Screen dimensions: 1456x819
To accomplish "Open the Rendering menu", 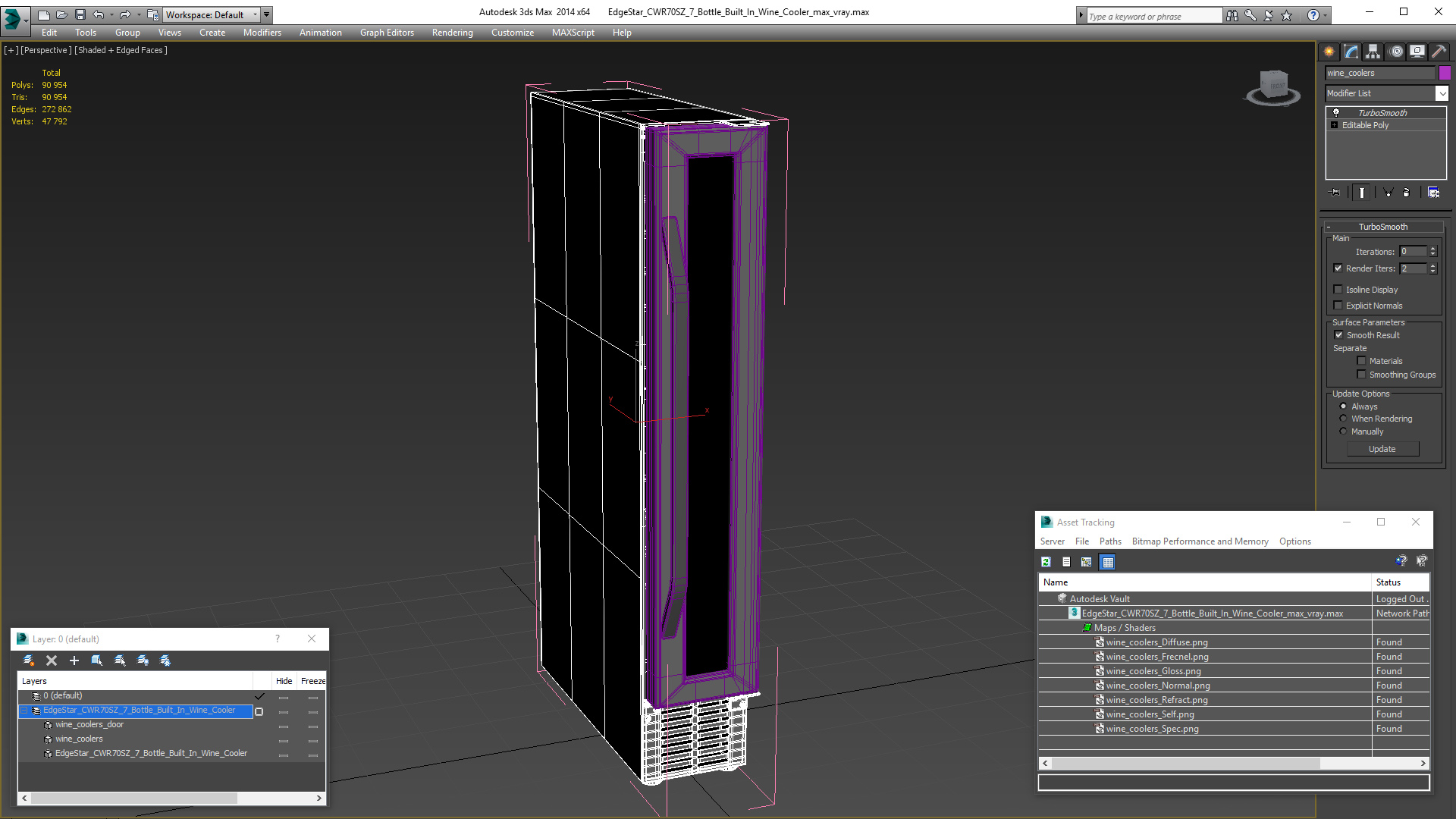I will pyautogui.click(x=452, y=33).
